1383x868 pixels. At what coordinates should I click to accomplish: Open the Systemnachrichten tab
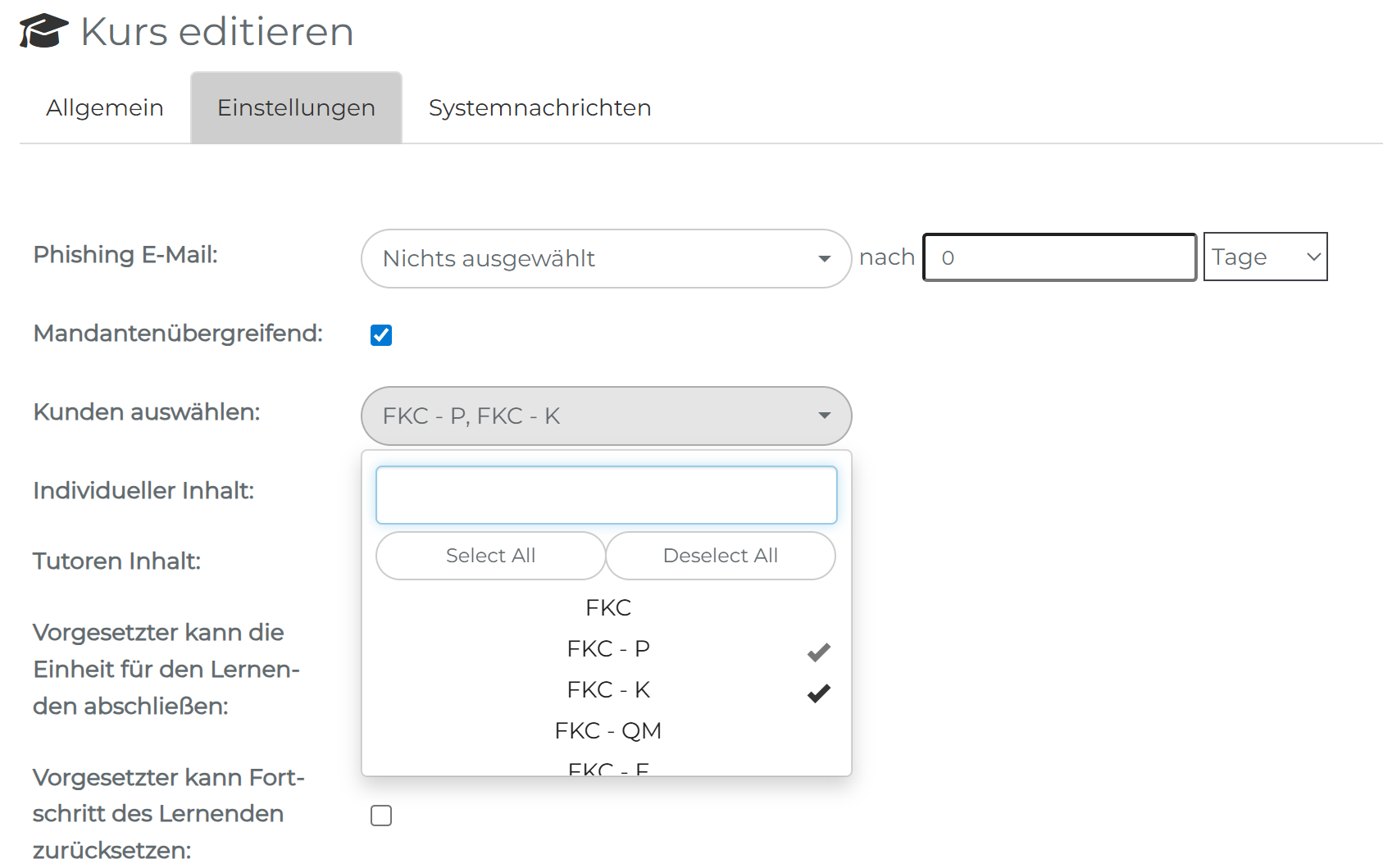[539, 108]
